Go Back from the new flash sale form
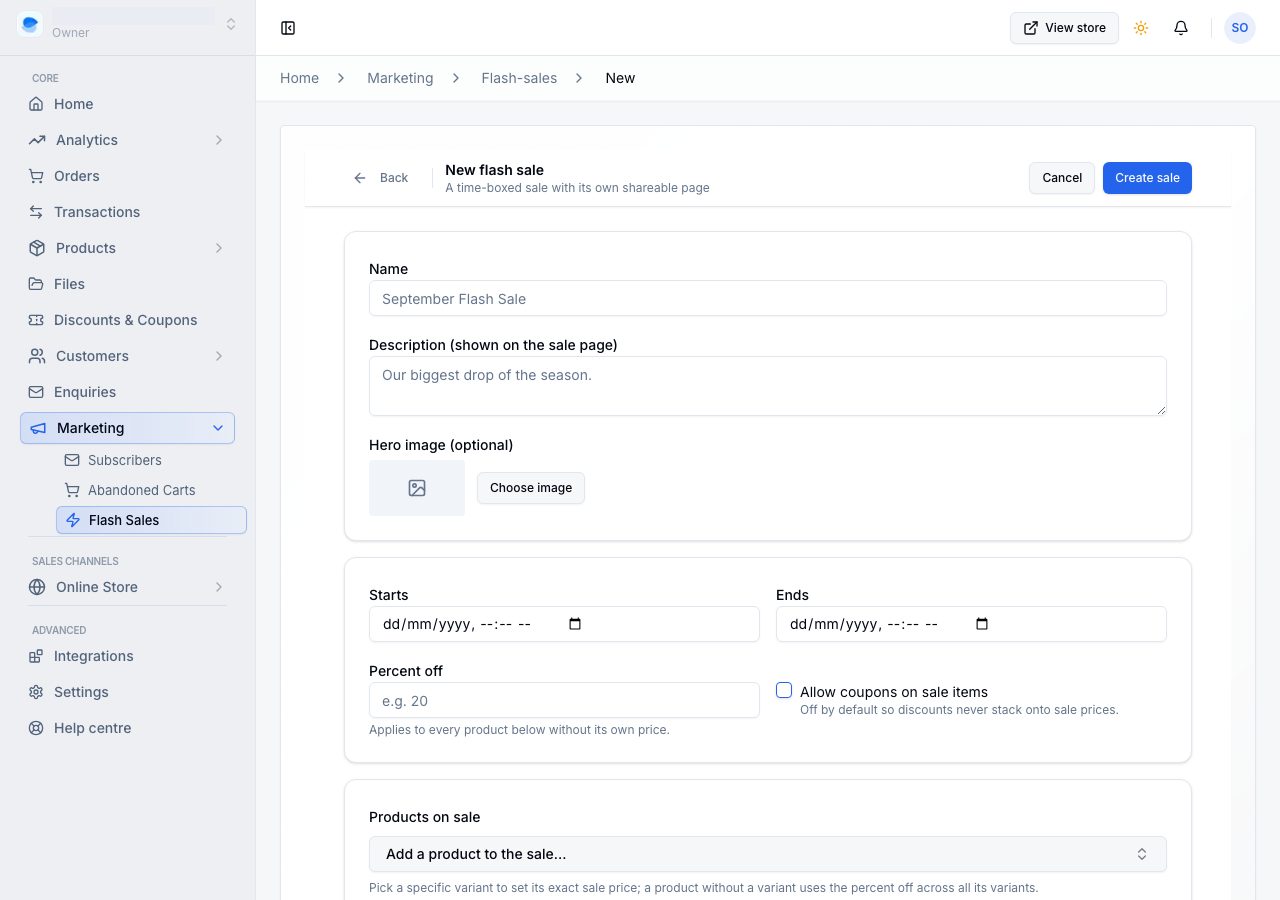Screen dimensions: 1280x900 381,178
